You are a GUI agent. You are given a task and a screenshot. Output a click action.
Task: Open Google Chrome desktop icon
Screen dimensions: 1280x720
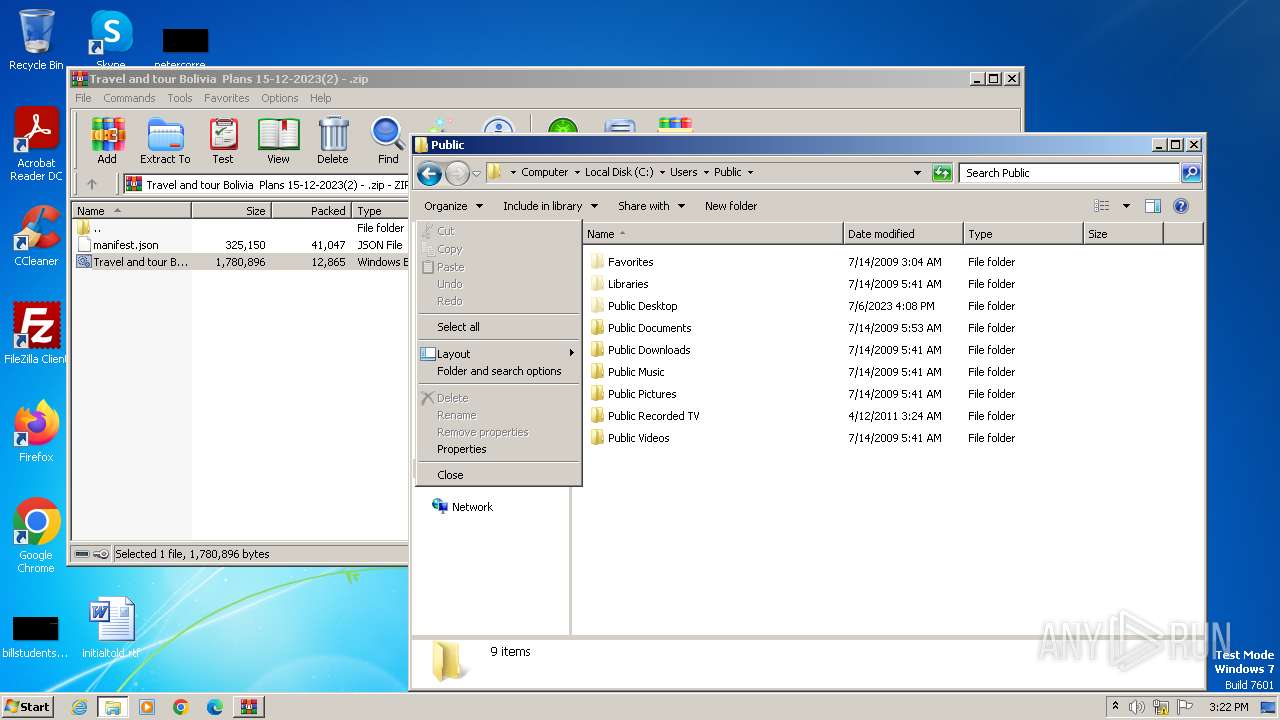(36, 535)
